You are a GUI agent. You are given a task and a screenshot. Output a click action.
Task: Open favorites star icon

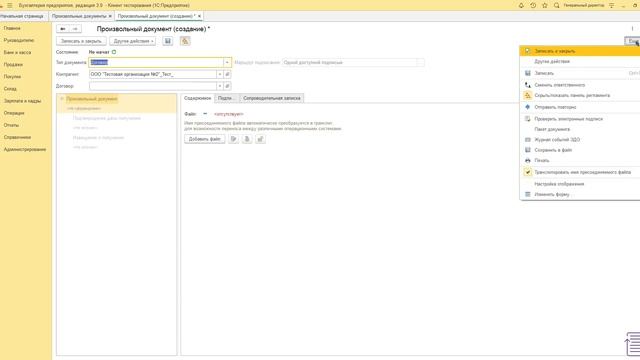click(x=544, y=5)
